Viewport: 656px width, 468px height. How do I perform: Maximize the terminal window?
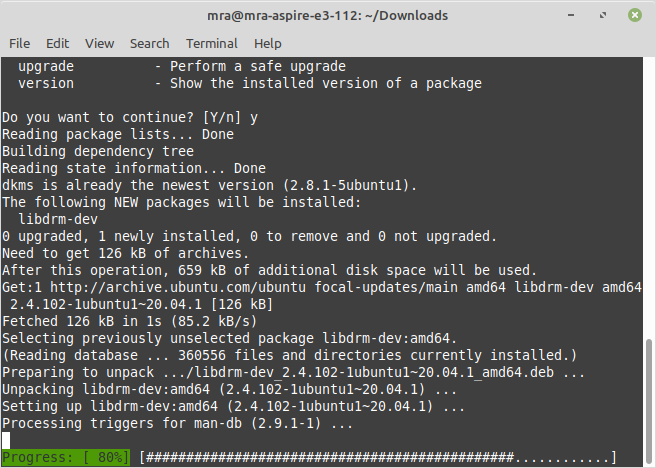[603, 15]
